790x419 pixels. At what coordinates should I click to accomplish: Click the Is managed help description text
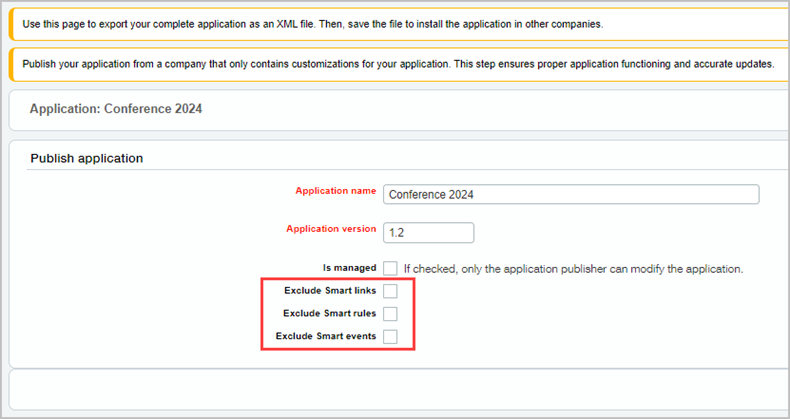click(x=573, y=269)
